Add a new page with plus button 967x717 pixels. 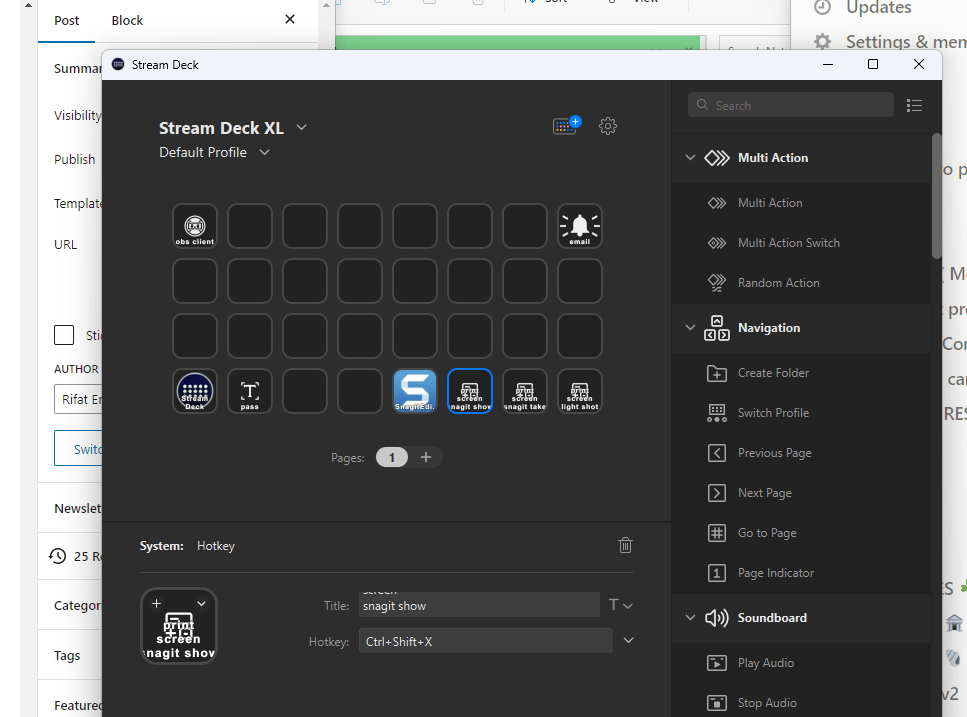click(426, 457)
